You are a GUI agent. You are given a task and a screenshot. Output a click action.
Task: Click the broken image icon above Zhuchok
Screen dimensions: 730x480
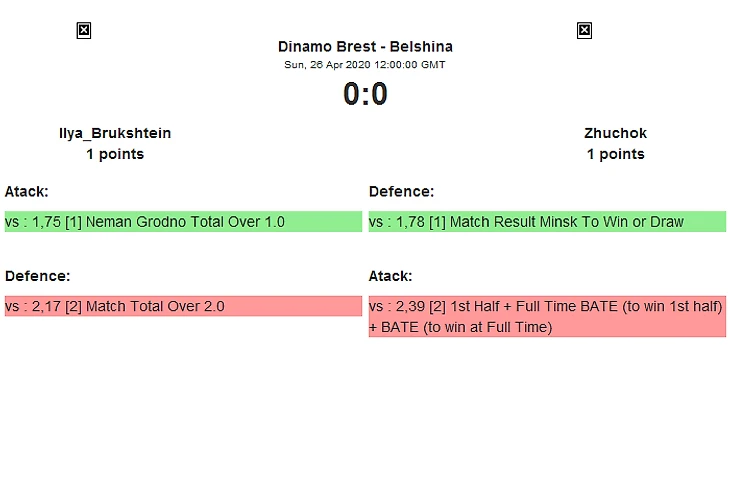[x=584, y=31]
